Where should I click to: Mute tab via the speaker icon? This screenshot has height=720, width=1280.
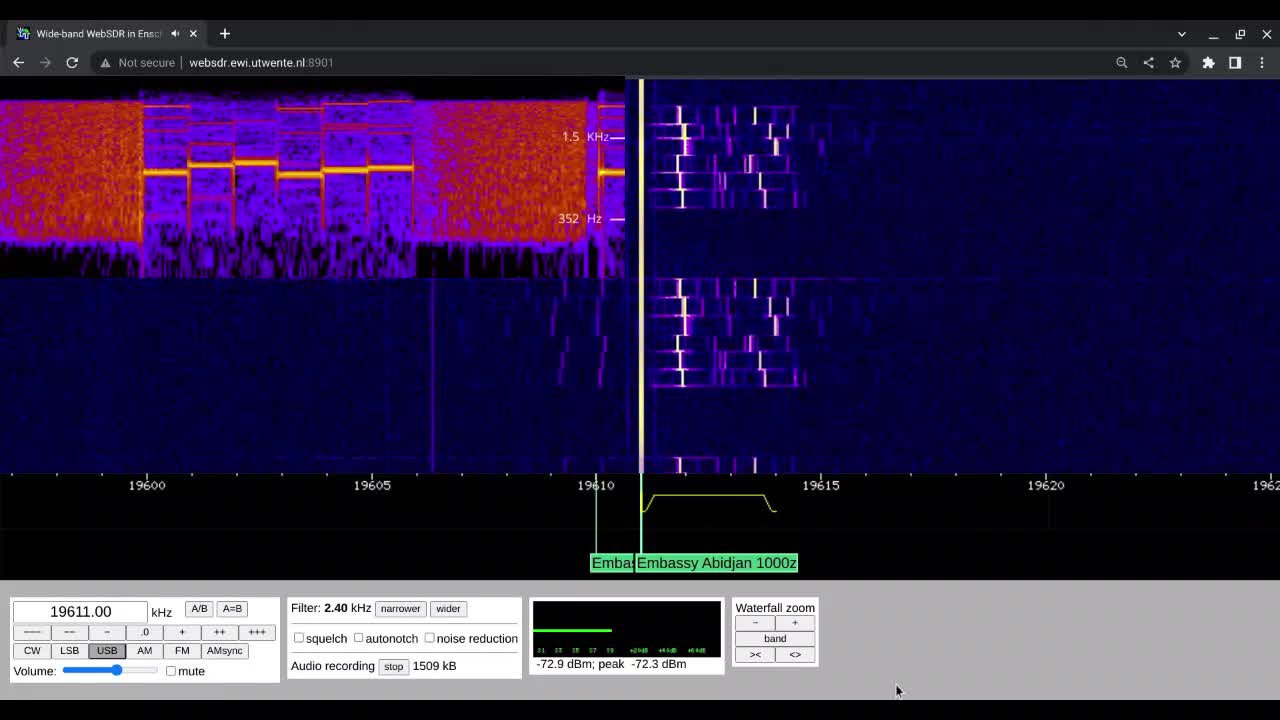[x=175, y=34]
